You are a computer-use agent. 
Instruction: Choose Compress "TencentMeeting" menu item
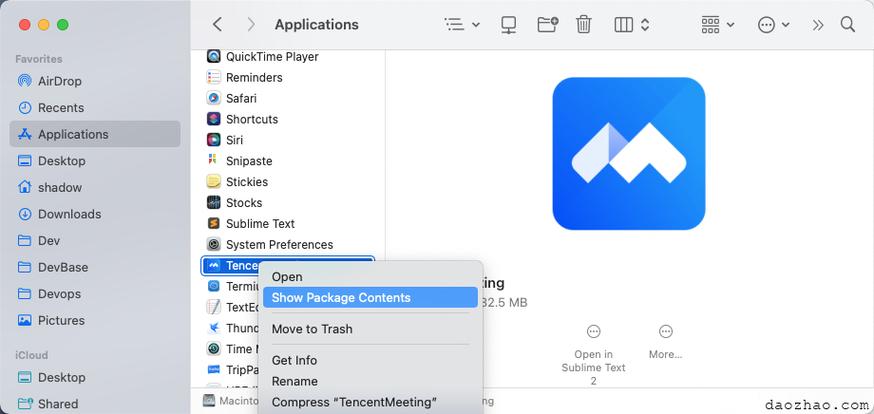[x=370, y=402]
